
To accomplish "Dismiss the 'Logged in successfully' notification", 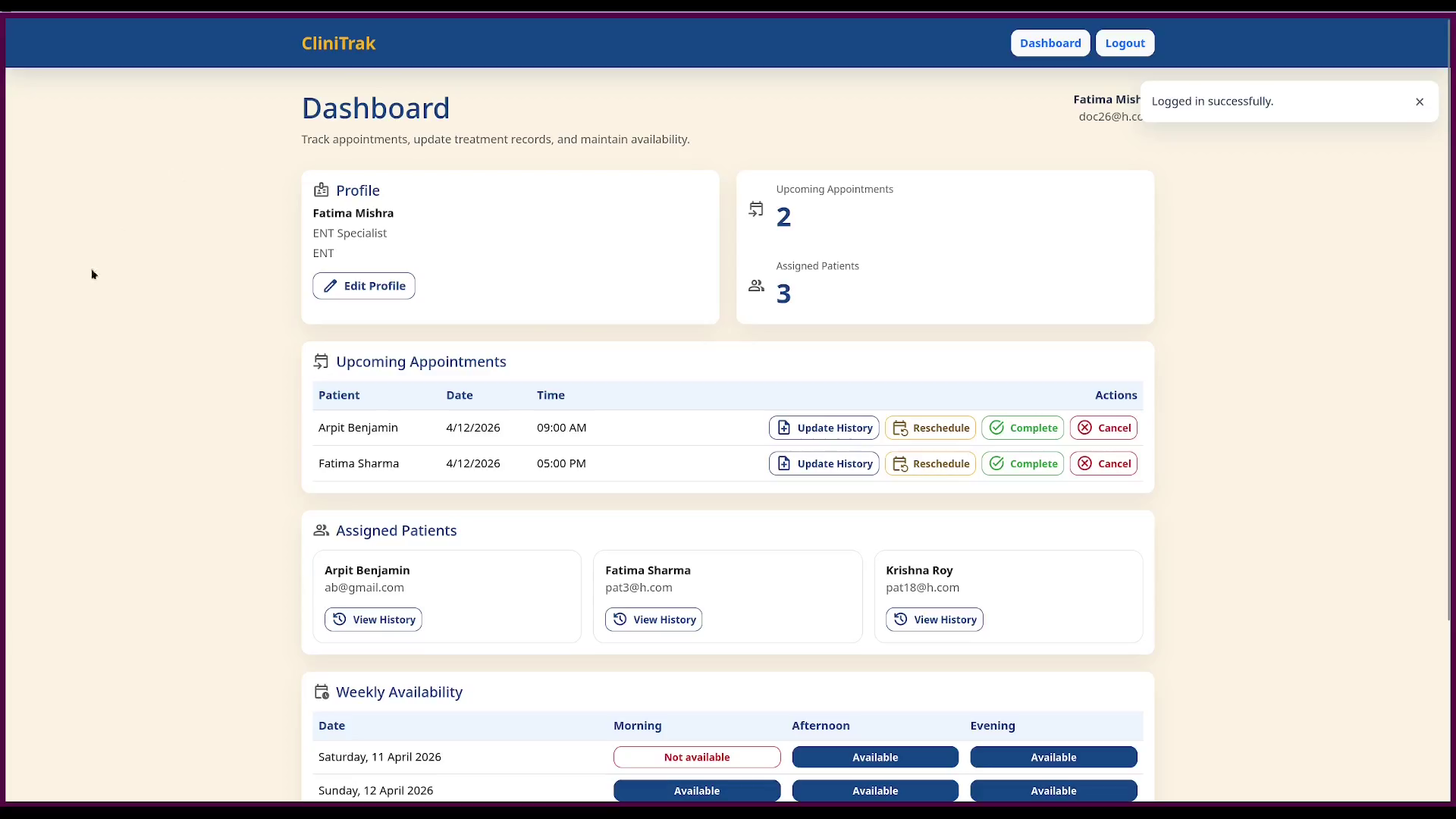I will pos(1420,102).
